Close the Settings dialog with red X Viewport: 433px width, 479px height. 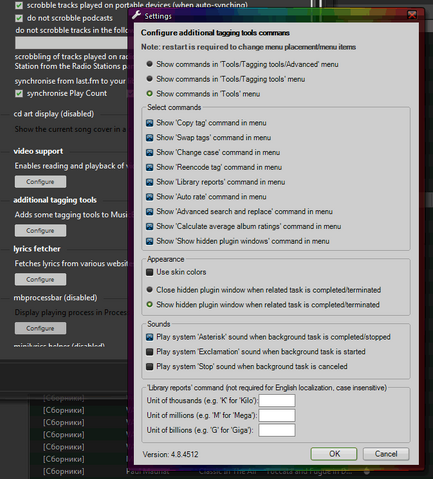coord(412,15)
